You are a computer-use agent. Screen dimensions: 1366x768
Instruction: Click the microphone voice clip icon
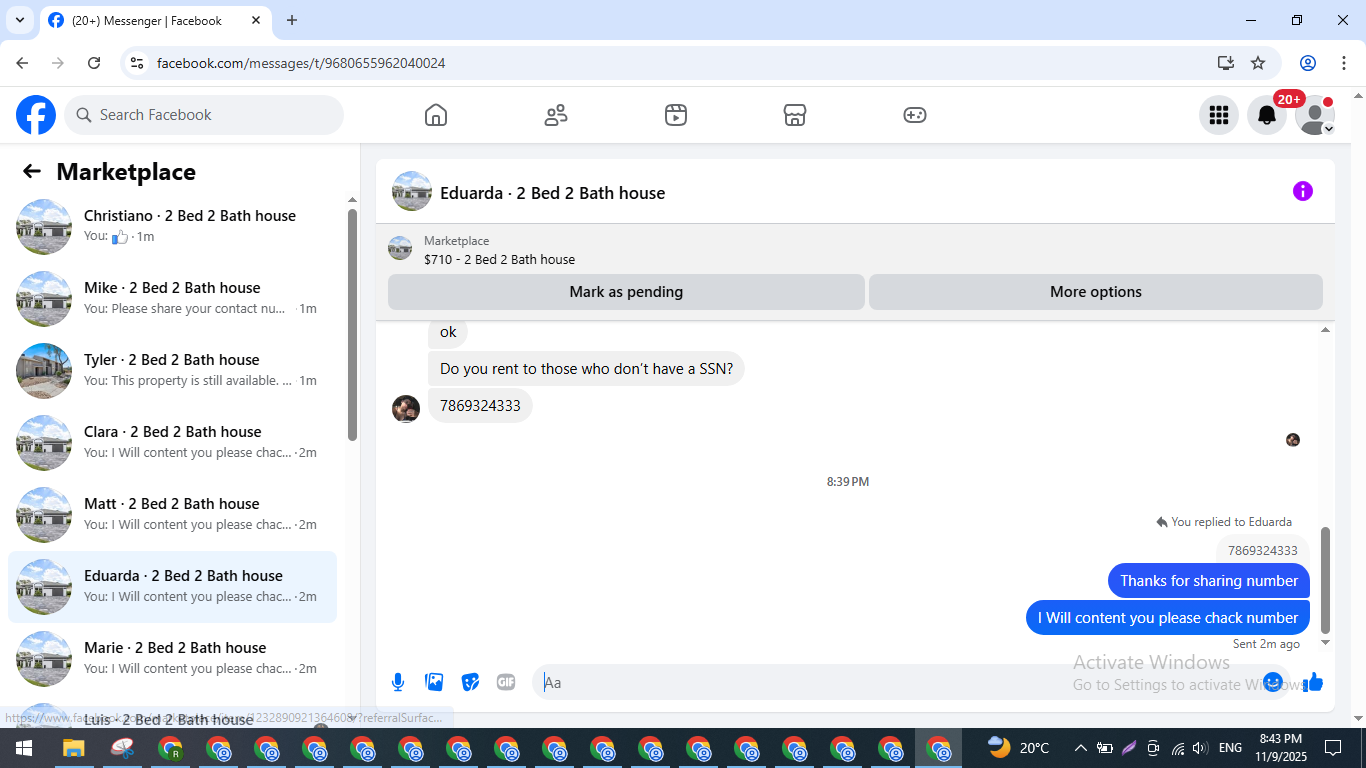pos(398,682)
